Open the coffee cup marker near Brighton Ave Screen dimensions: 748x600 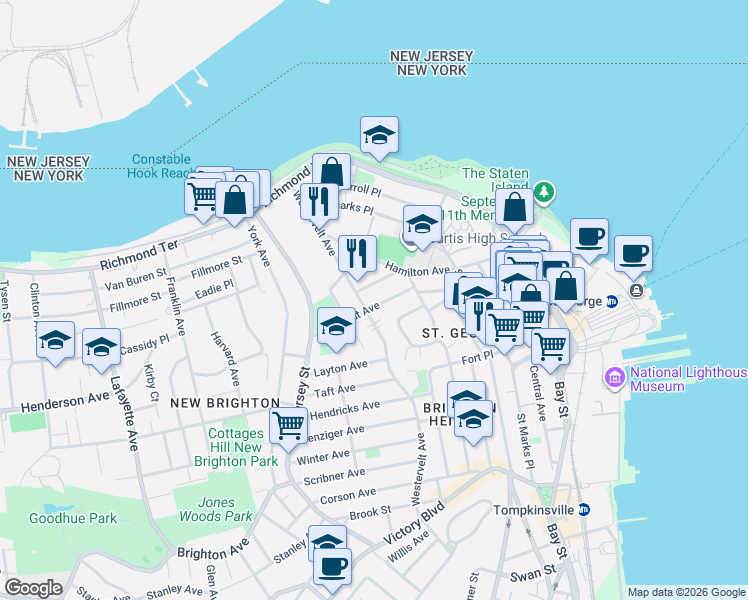pyautogui.click(x=332, y=567)
